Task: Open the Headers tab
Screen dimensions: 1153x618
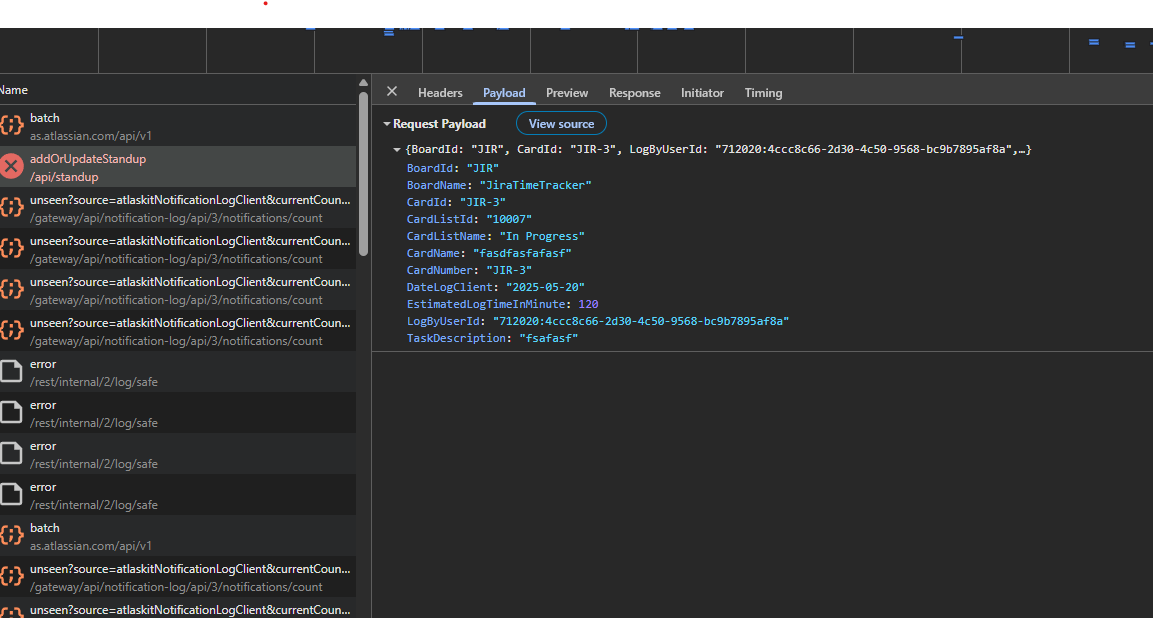Action: pos(440,93)
